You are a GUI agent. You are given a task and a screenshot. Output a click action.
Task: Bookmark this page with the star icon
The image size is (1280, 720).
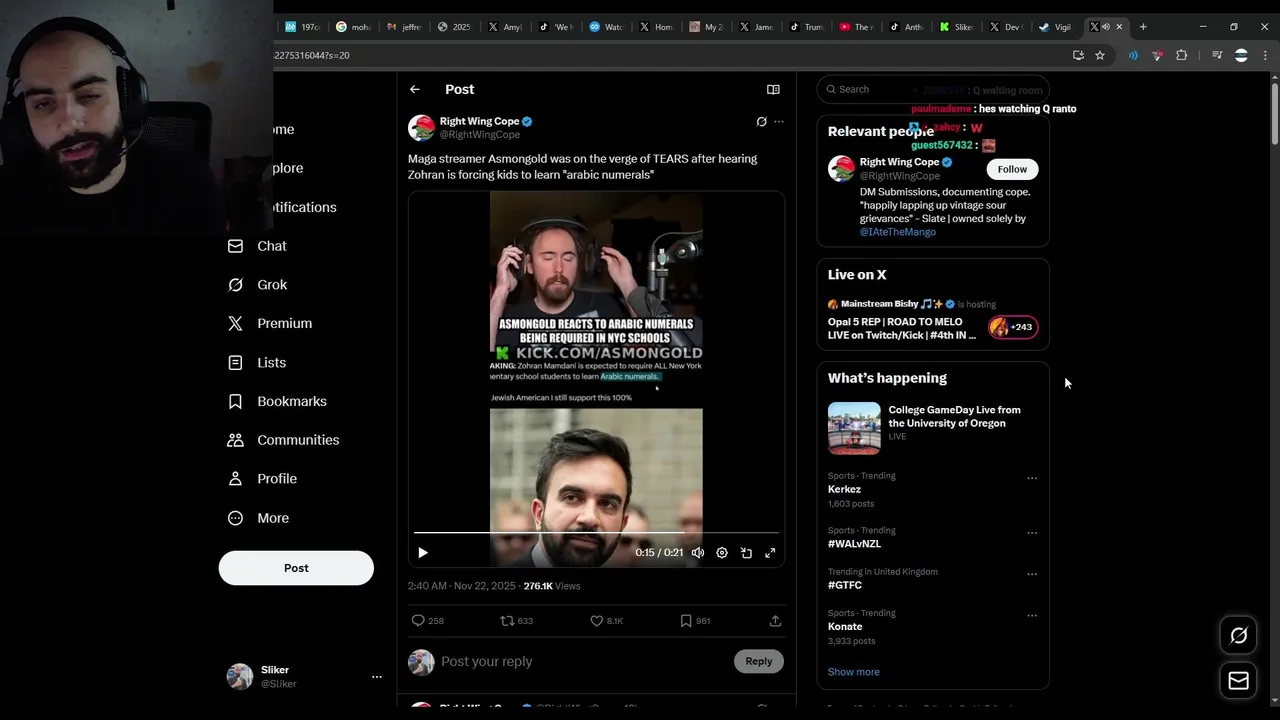pos(1100,55)
